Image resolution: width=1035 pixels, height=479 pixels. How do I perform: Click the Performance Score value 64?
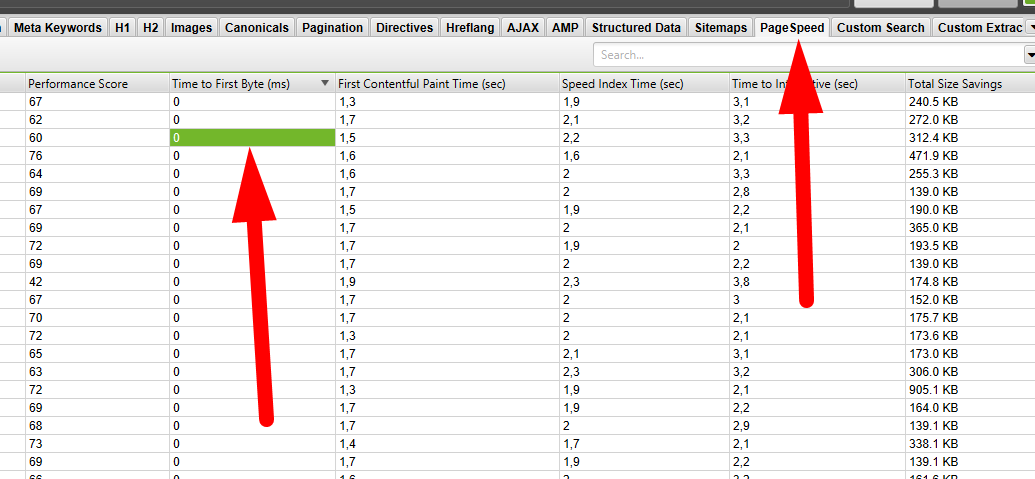pos(97,174)
